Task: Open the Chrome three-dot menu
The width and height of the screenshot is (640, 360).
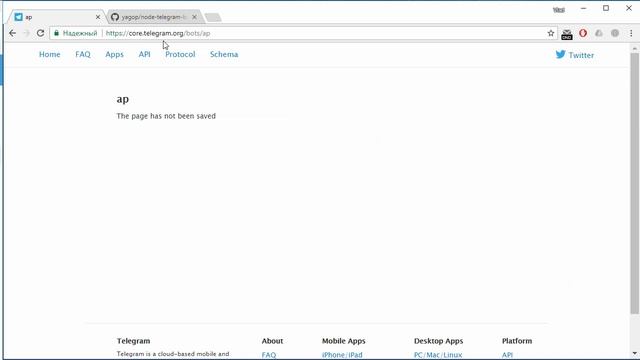Action: [x=631, y=33]
